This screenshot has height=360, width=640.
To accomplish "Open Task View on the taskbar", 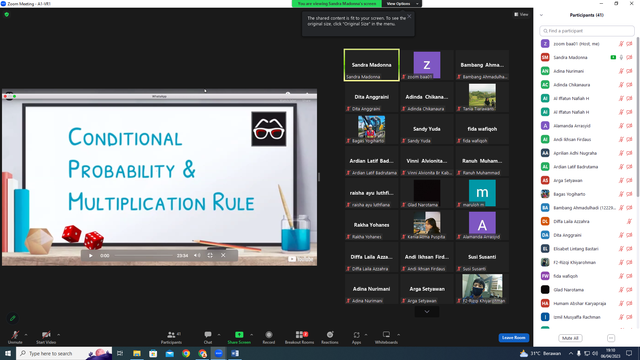I will click(120, 353).
